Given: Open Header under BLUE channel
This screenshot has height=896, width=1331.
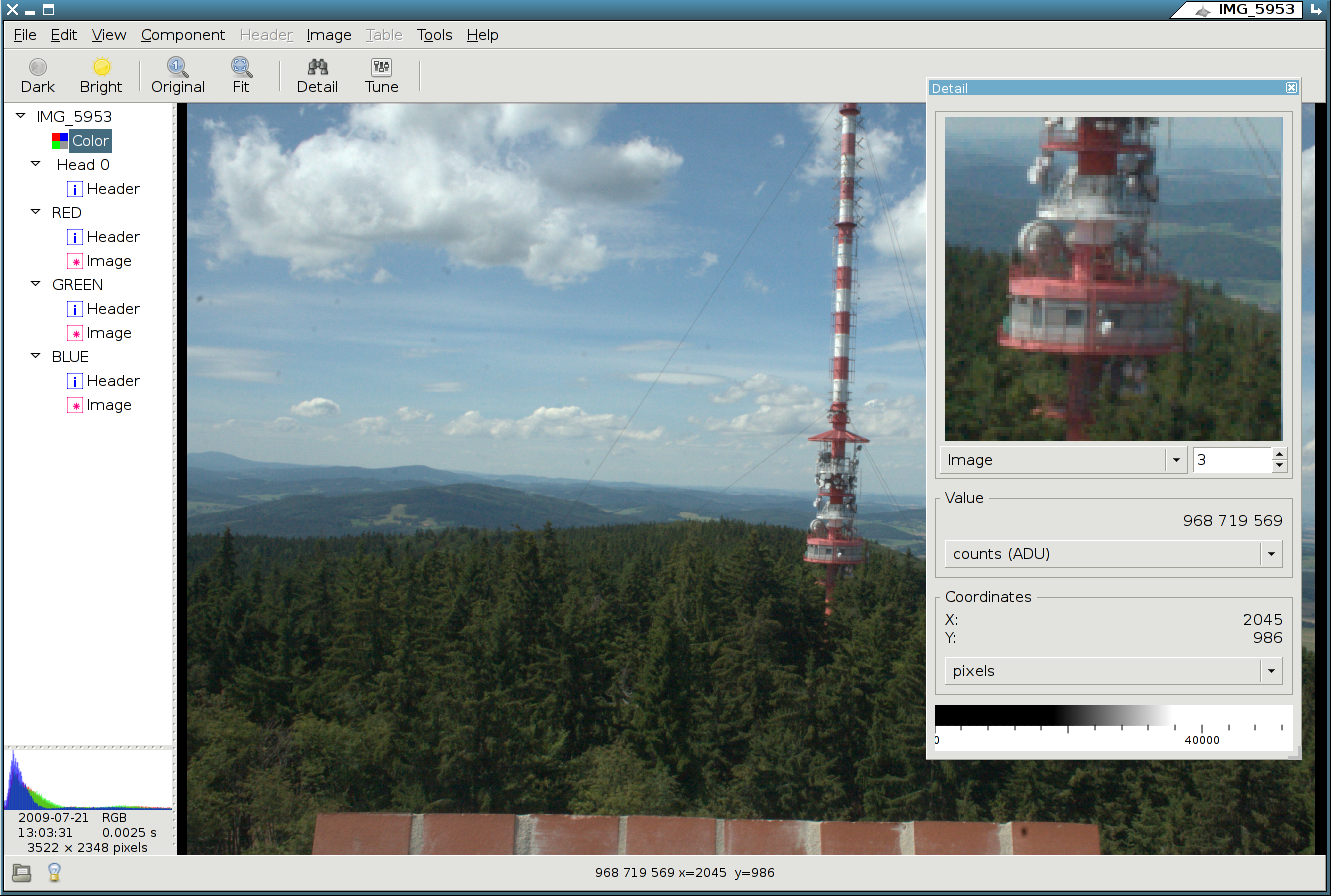Looking at the screenshot, I should click(112, 381).
